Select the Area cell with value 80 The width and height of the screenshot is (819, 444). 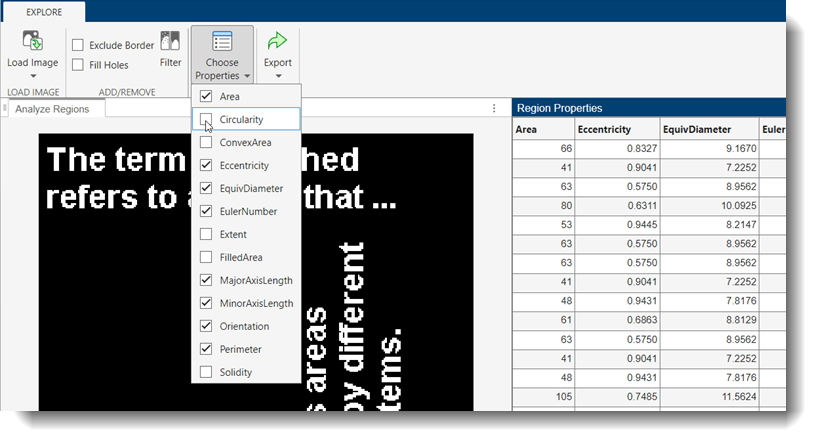[x=543, y=206]
